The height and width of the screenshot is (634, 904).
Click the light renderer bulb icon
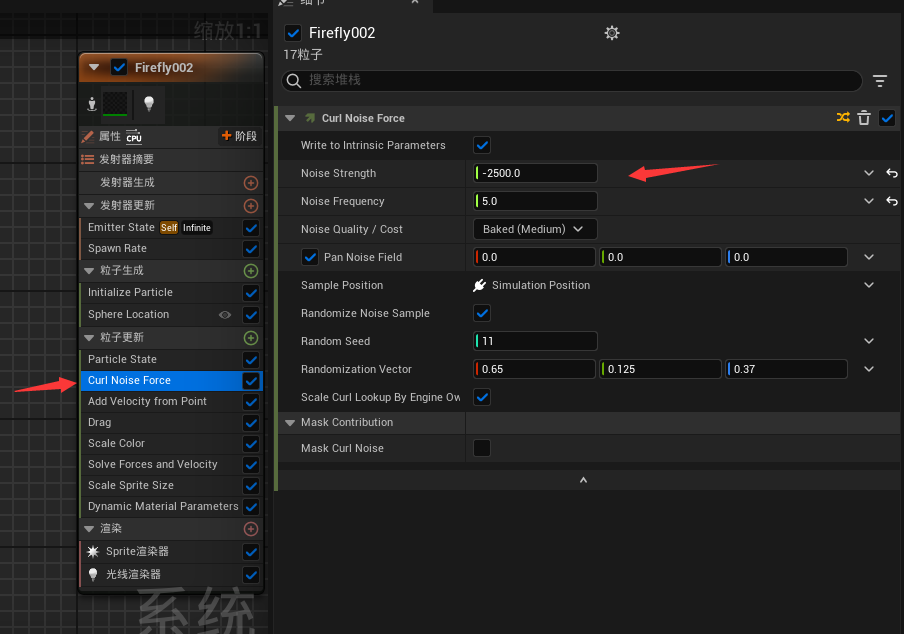click(x=93, y=574)
